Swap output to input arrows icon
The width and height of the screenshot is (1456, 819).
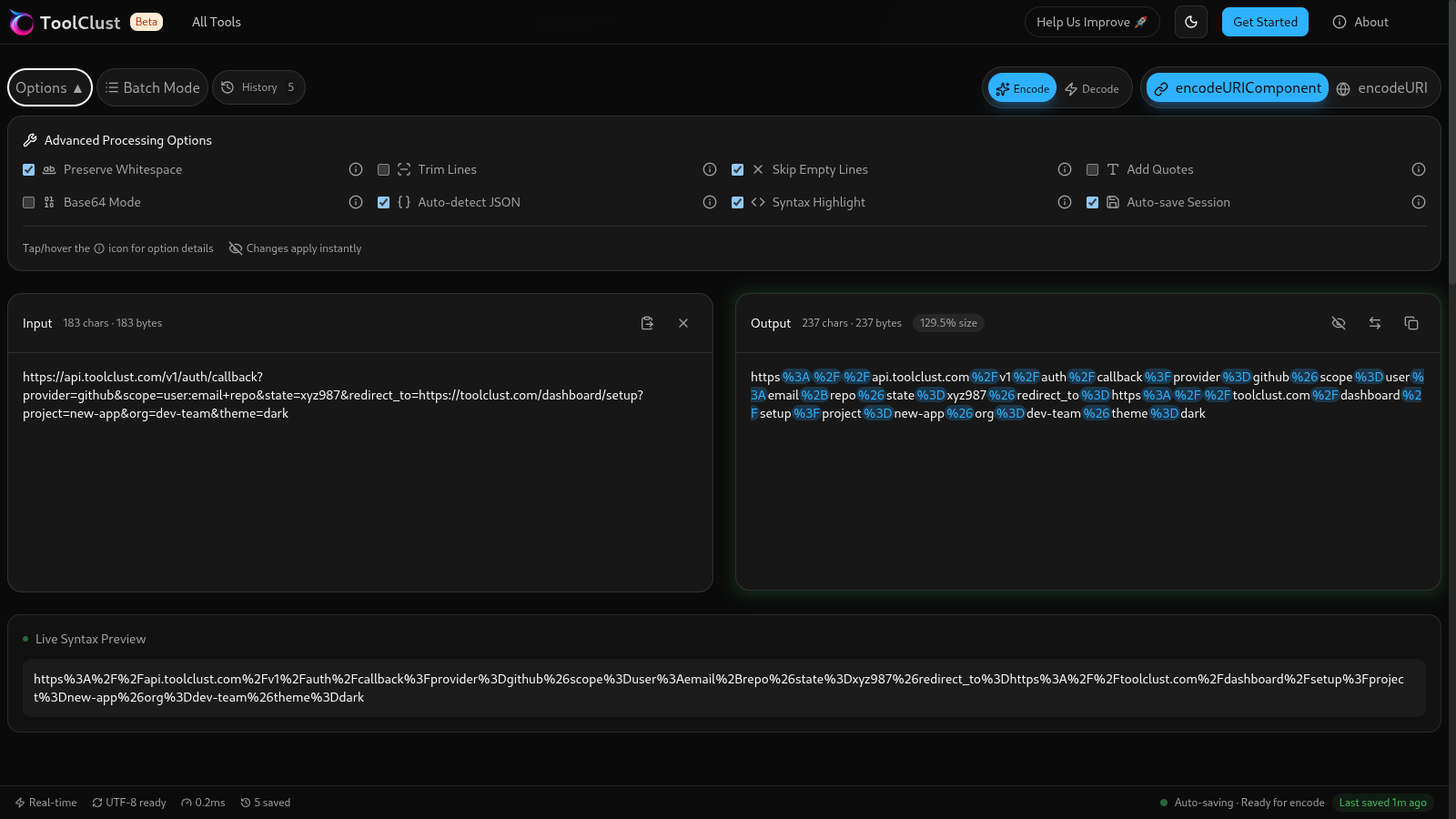point(1375,323)
